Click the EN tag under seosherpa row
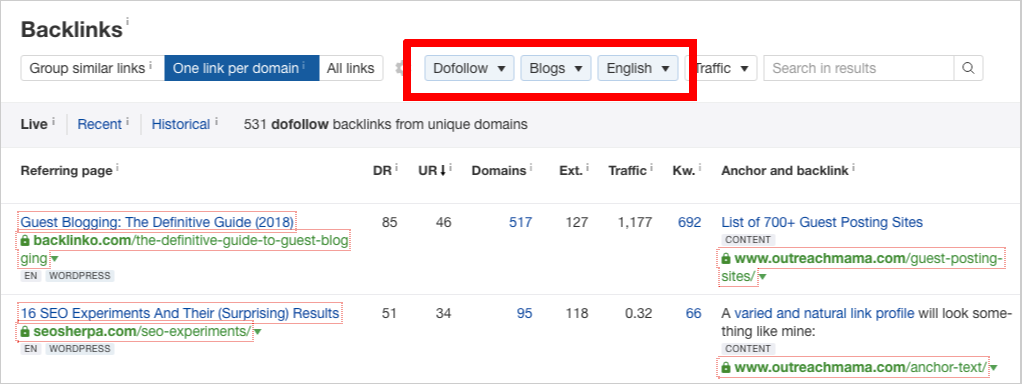The height and width of the screenshot is (384, 1022). (31, 349)
